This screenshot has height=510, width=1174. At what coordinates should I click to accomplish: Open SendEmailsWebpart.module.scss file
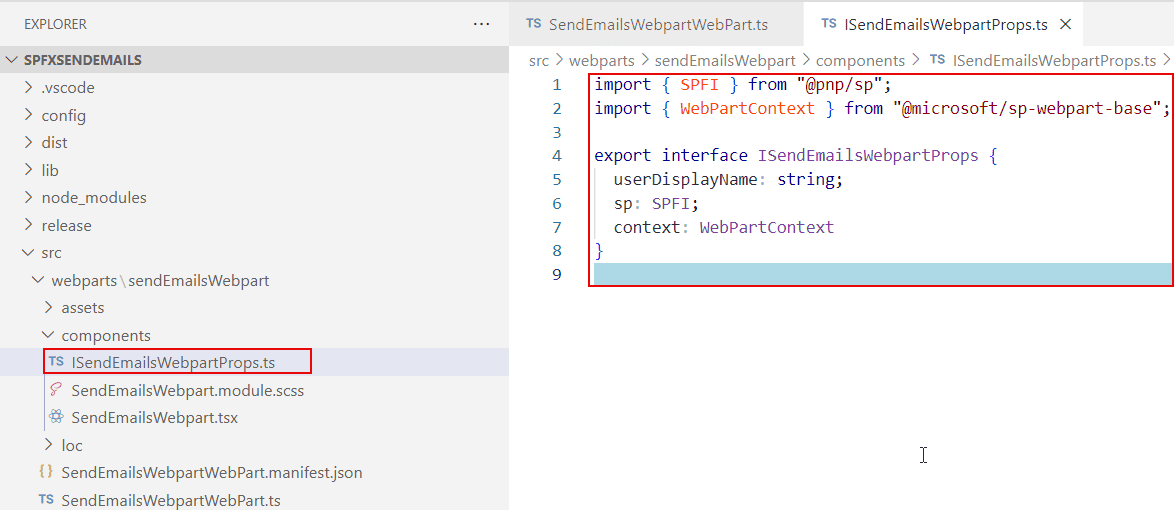coord(187,390)
